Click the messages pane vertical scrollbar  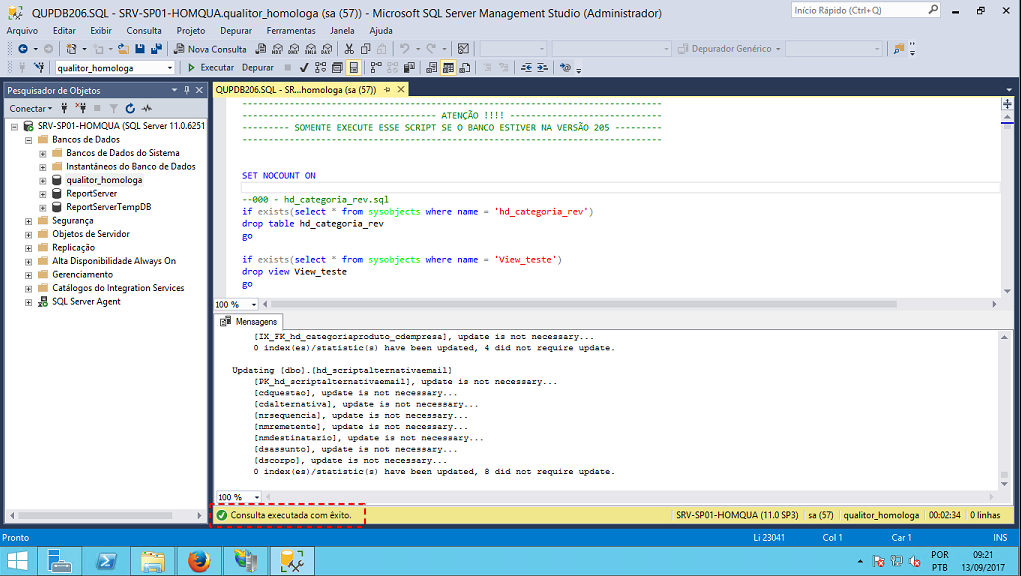click(1004, 410)
